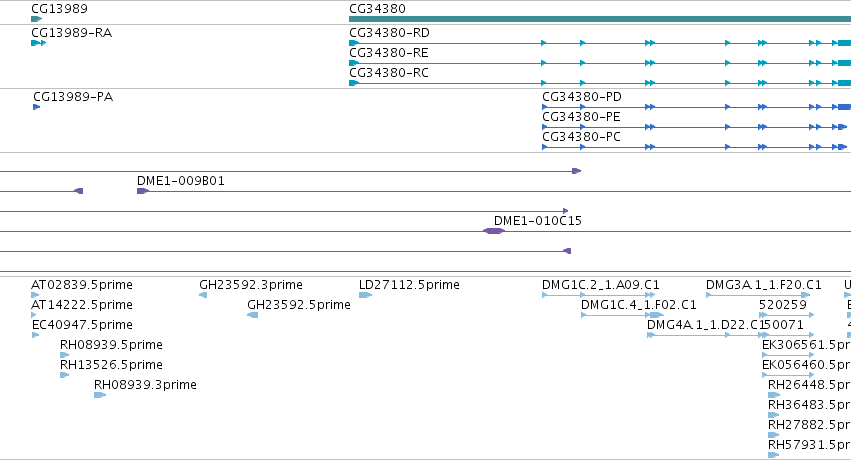The height and width of the screenshot is (460, 851).
Task: Click the DME1-010C15 feature label
Action: coord(537,221)
